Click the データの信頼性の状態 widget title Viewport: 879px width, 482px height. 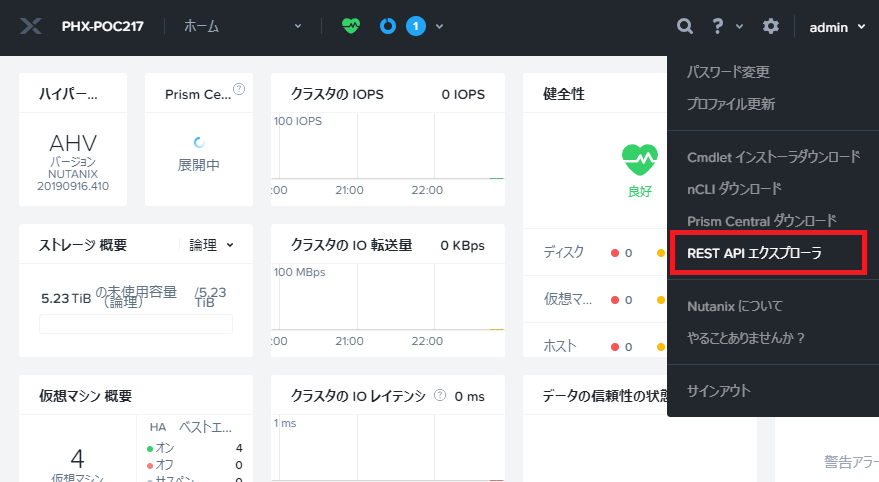point(605,396)
